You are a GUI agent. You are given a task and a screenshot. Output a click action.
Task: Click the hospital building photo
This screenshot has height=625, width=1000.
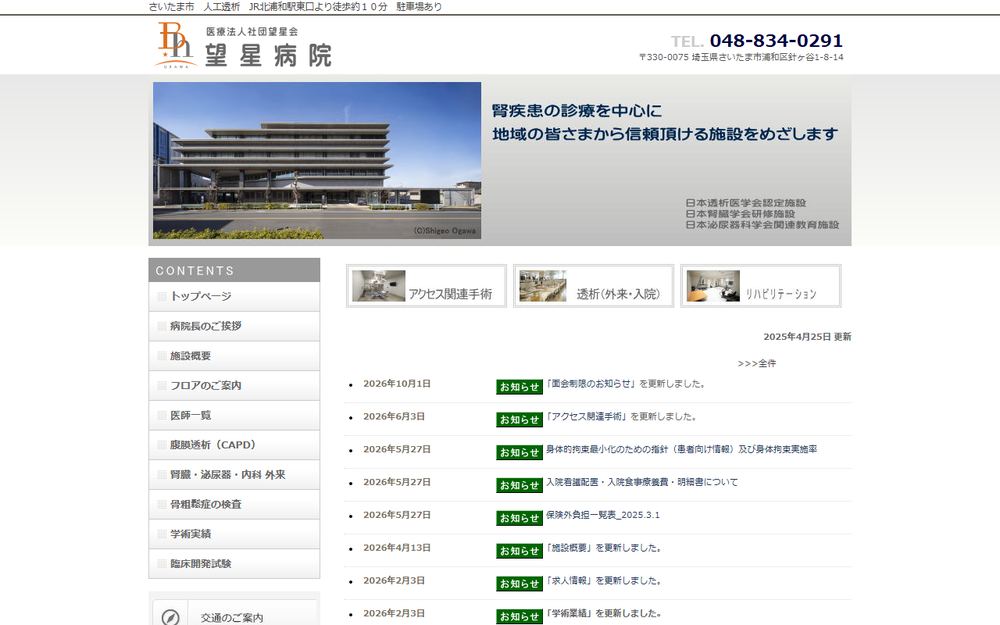pyautogui.click(x=317, y=160)
